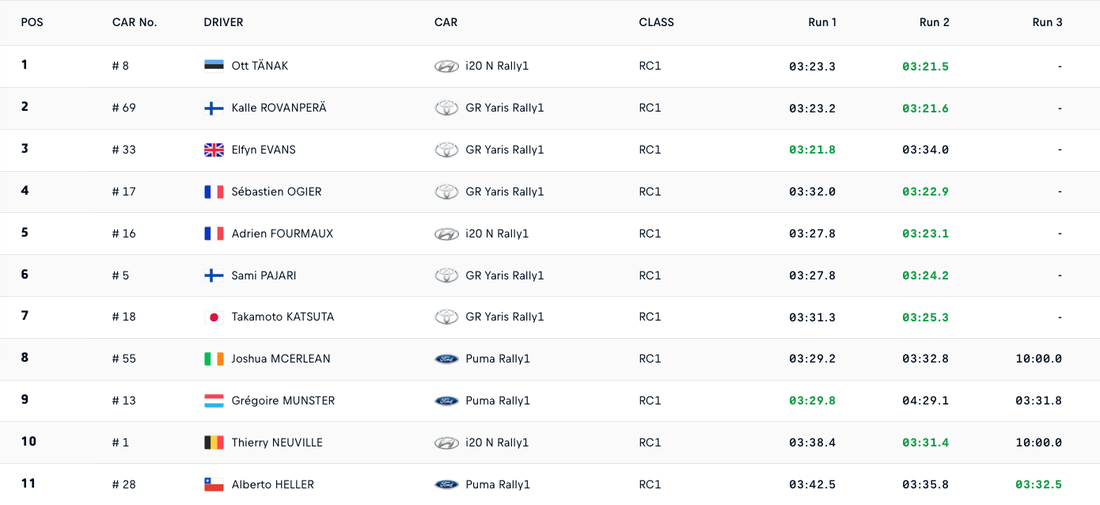Click the UK flag next to Elfyn EVANS
The width and height of the screenshot is (1100, 505).
point(213,150)
